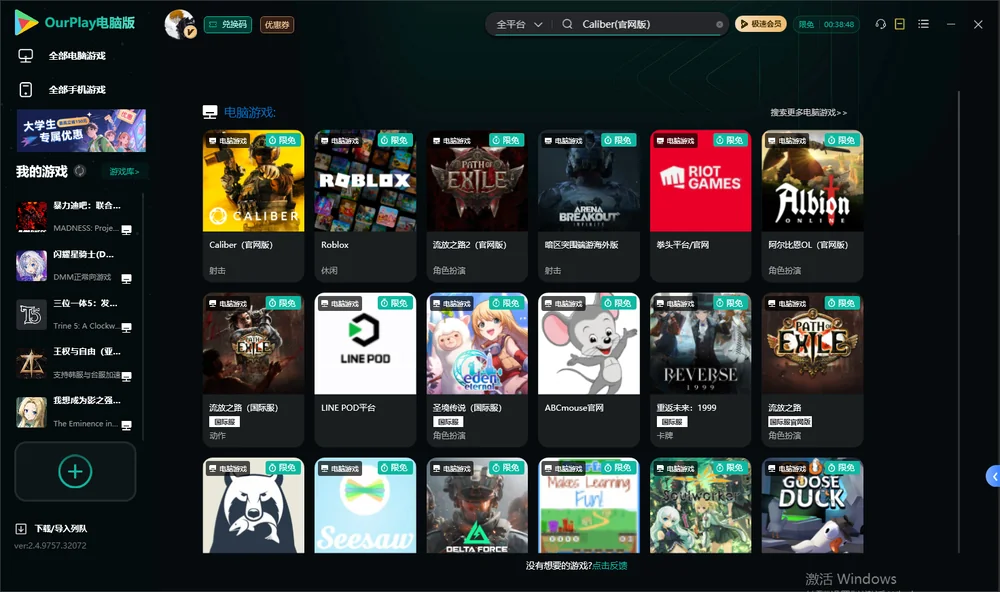
Task: Open customer service headset icon
Action: pyautogui.click(x=880, y=24)
